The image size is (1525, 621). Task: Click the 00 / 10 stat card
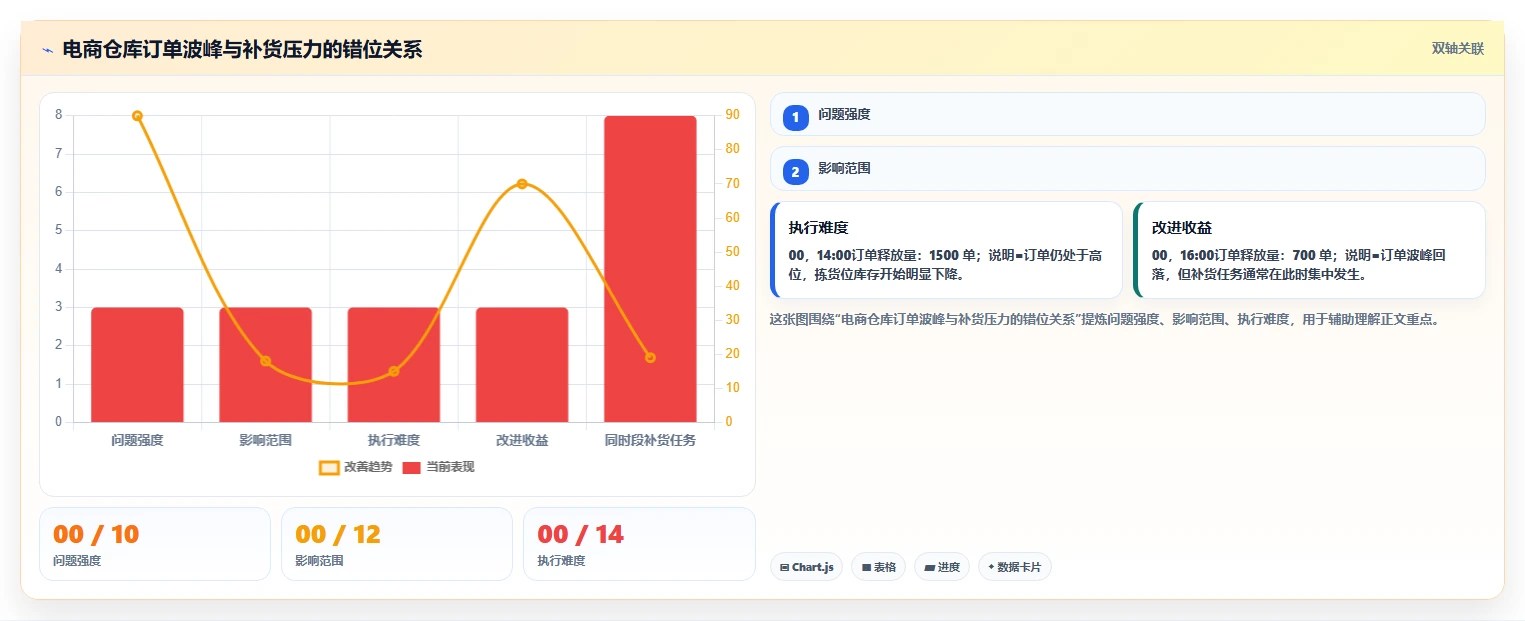click(x=155, y=544)
